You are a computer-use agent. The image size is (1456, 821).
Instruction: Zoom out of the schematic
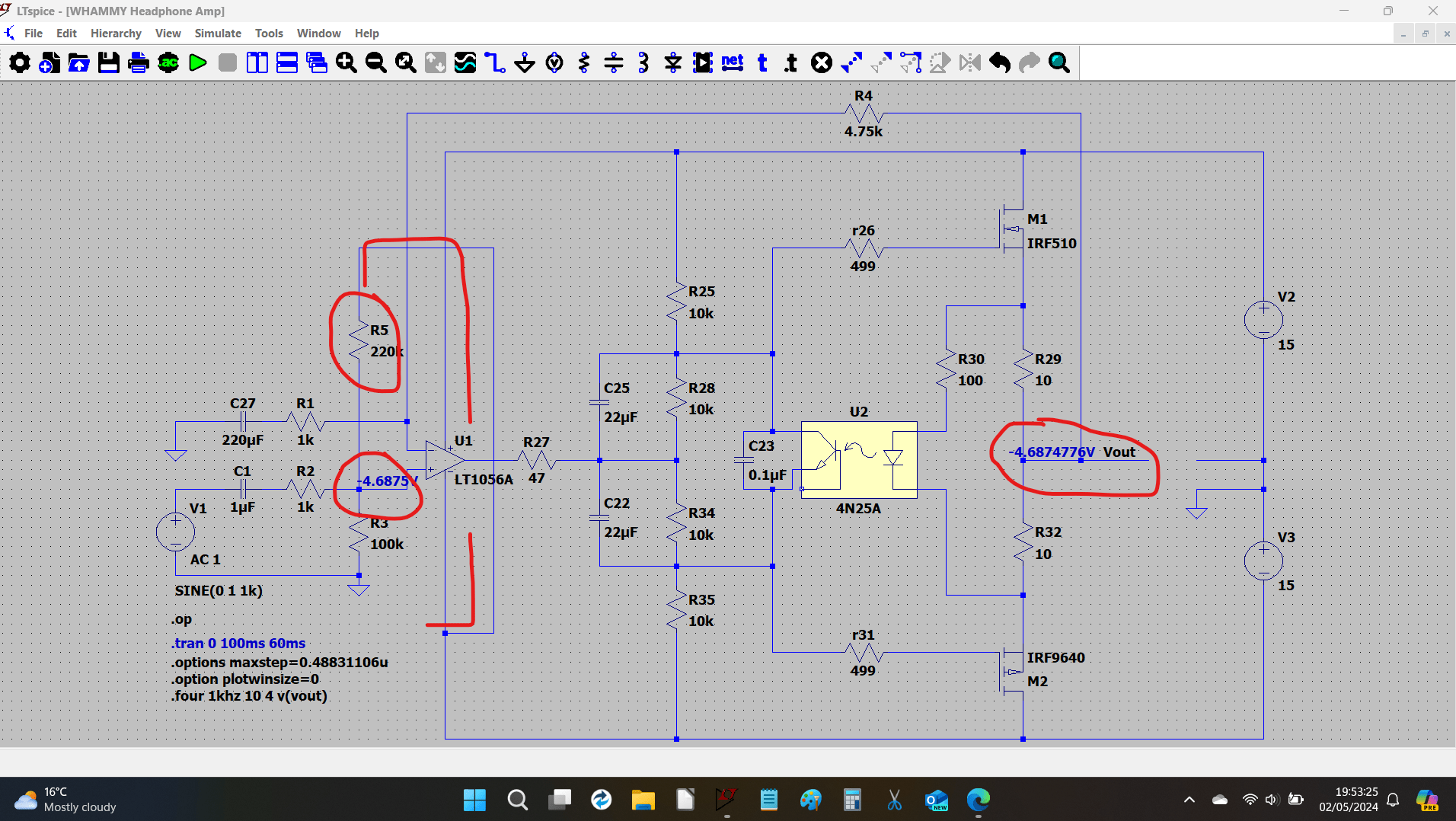(x=376, y=62)
